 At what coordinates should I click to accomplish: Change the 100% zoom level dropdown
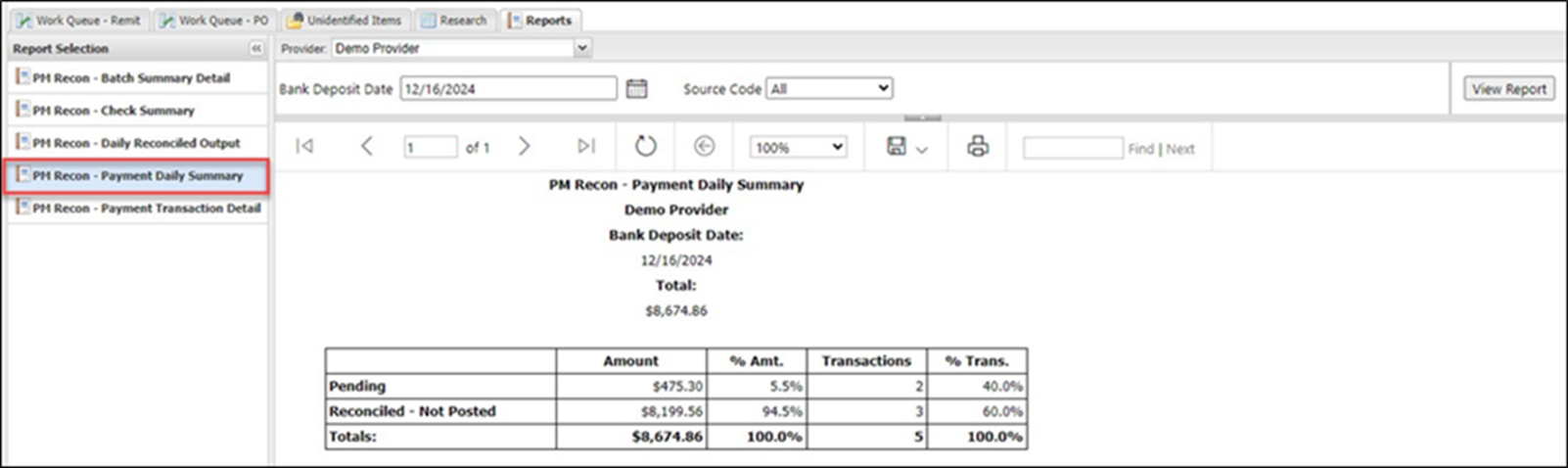coord(798,148)
